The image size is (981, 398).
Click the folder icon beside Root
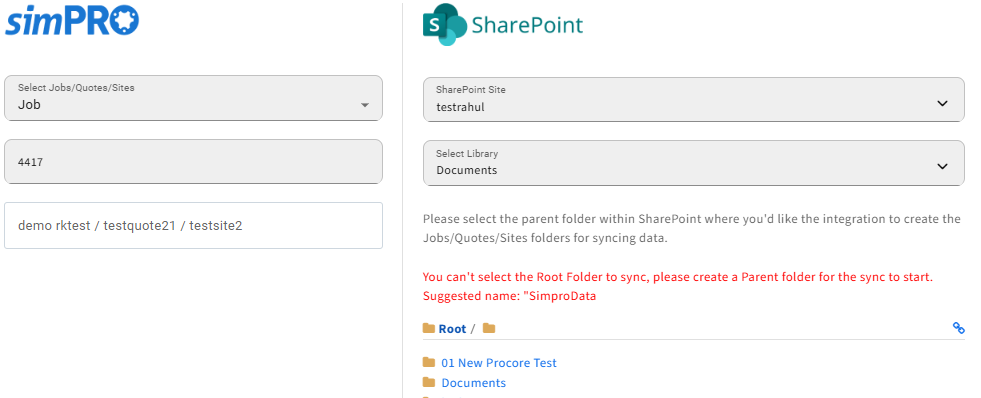tap(429, 329)
